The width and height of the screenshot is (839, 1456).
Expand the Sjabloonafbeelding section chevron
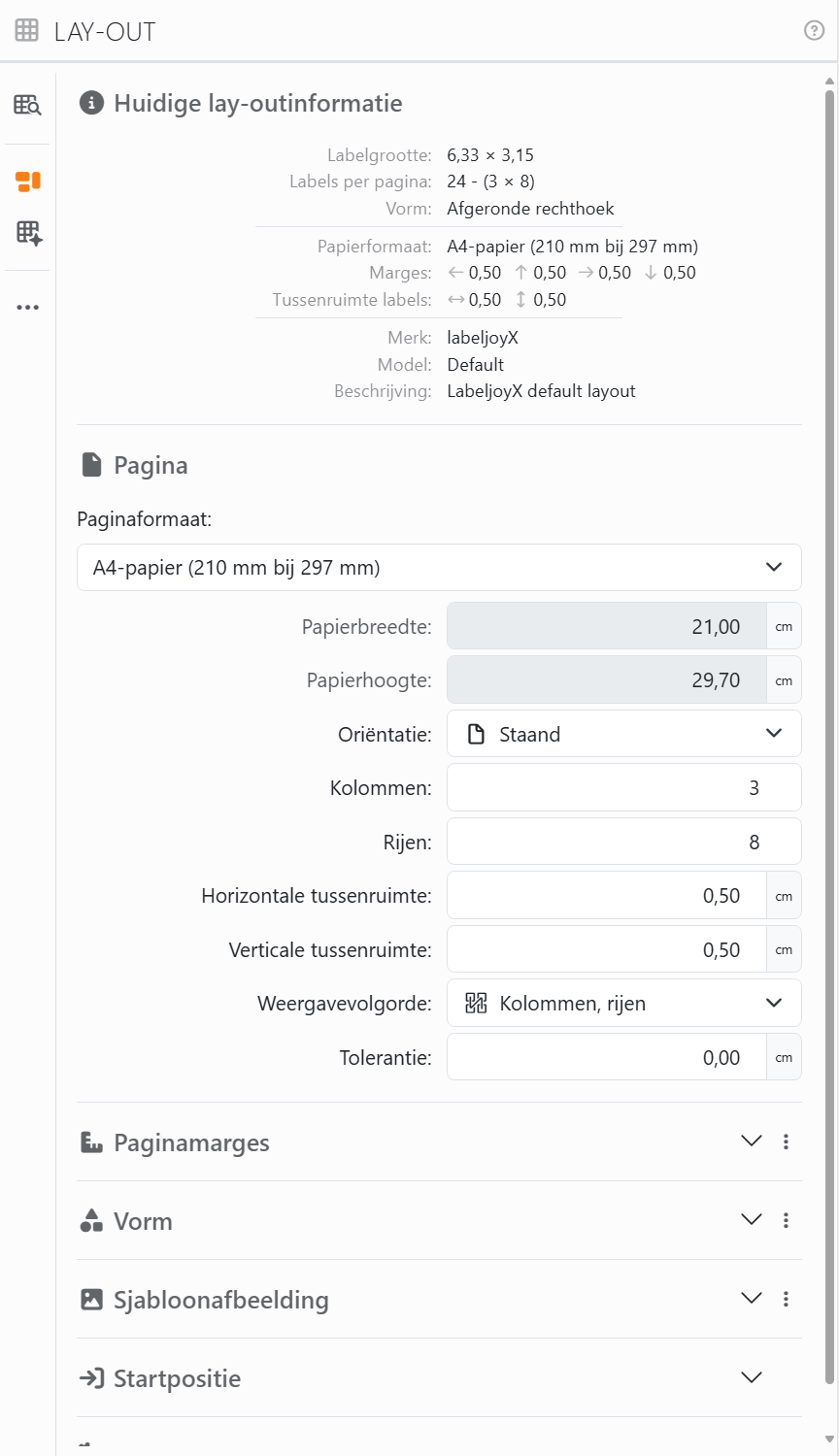752,1299
